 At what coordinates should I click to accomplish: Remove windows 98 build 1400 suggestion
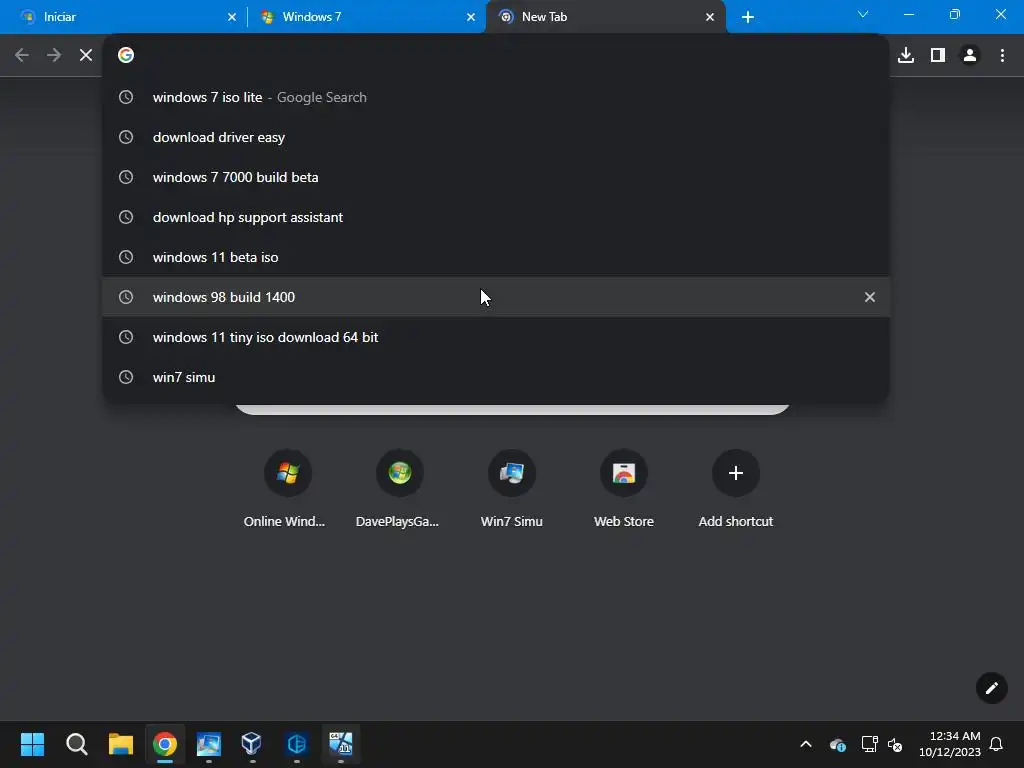[870, 297]
